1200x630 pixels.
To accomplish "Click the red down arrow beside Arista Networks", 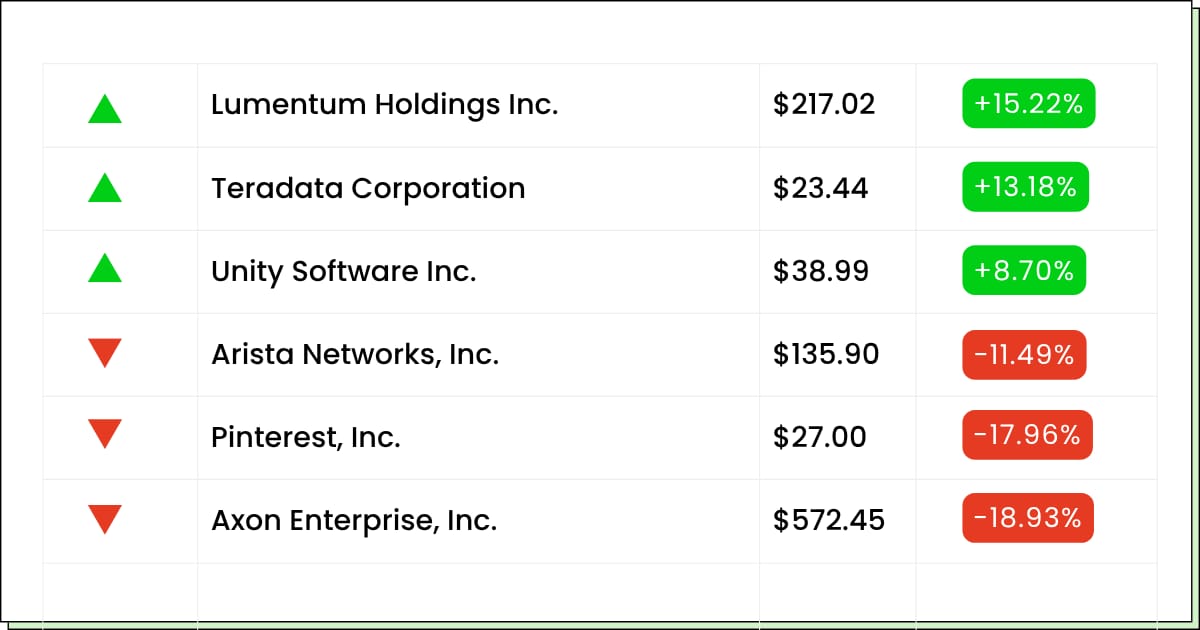I will (x=105, y=353).
